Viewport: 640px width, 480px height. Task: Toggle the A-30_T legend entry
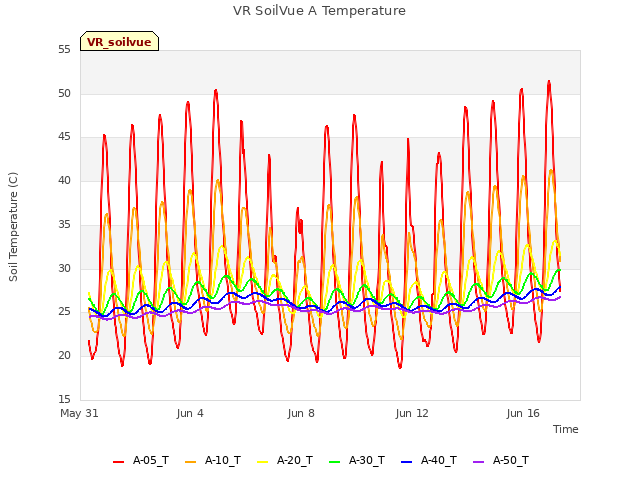(357, 460)
